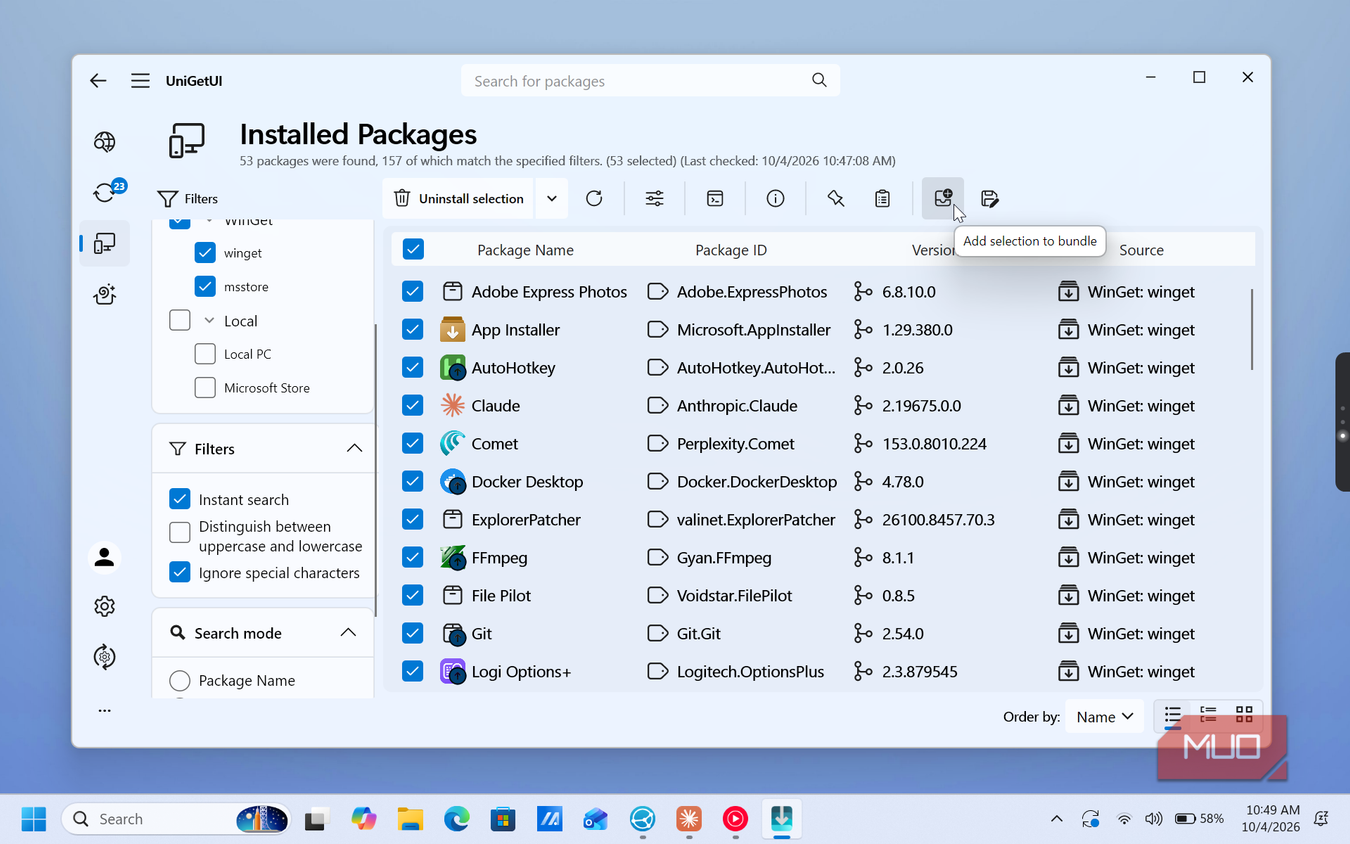Image resolution: width=1350 pixels, height=844 pixels.
Task: Open the Windows Start menu
Action: click(x=34, y=819)
